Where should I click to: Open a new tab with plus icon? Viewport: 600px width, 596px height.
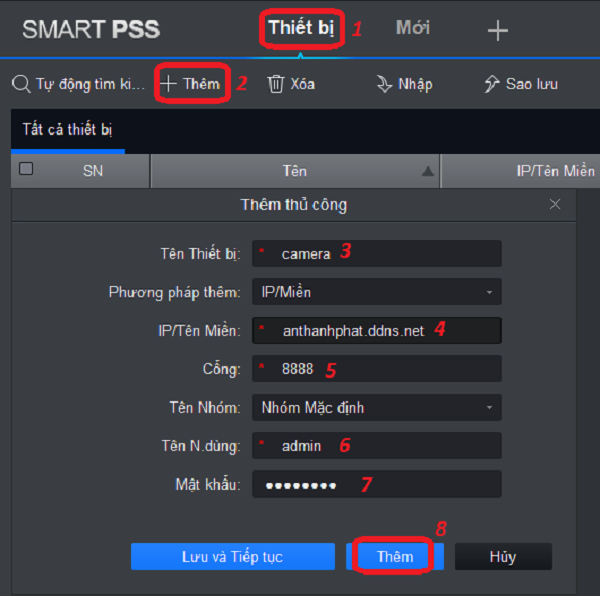tap(497, 31)
